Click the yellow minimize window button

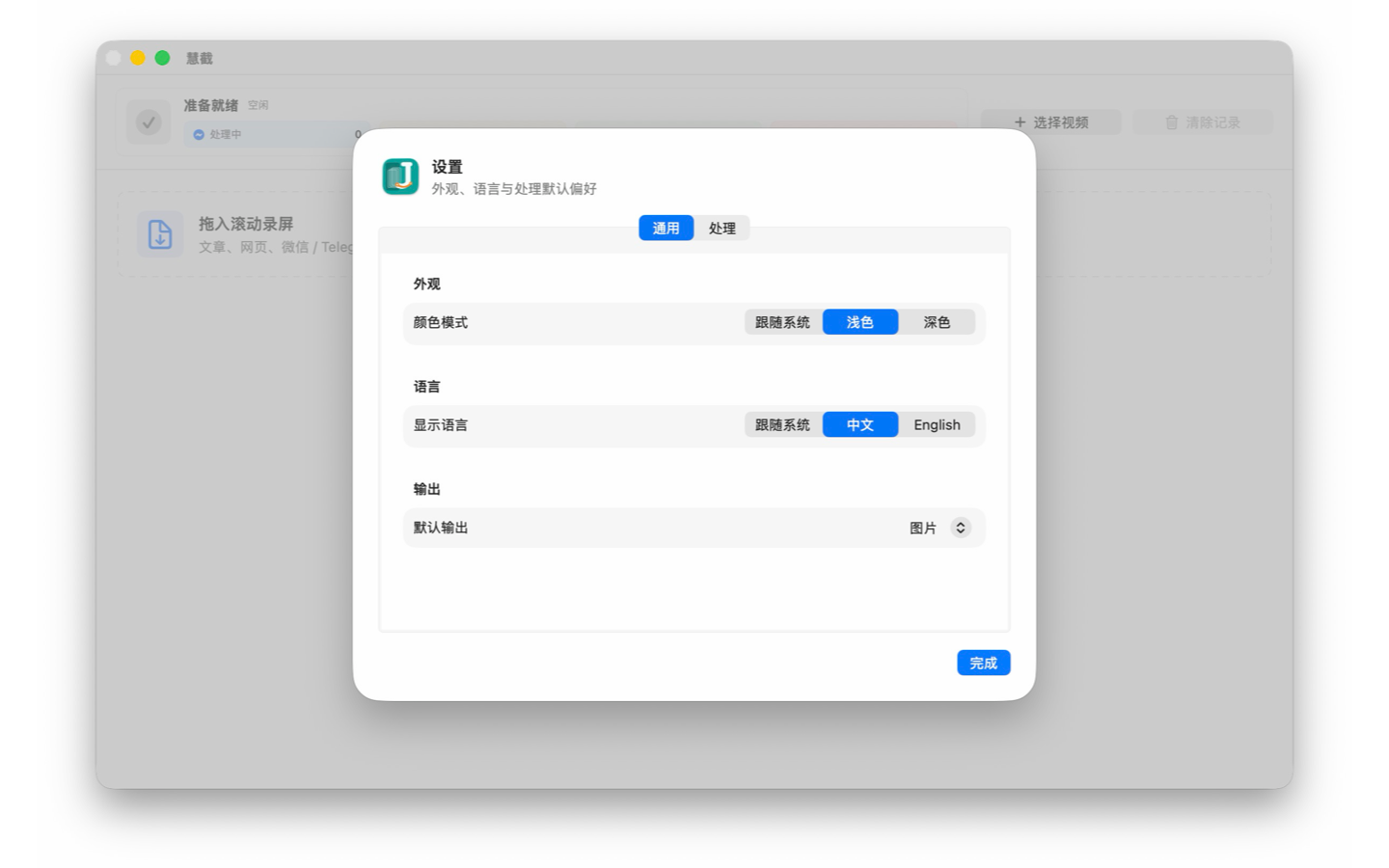pyautogui.click(x=138, y=58)
